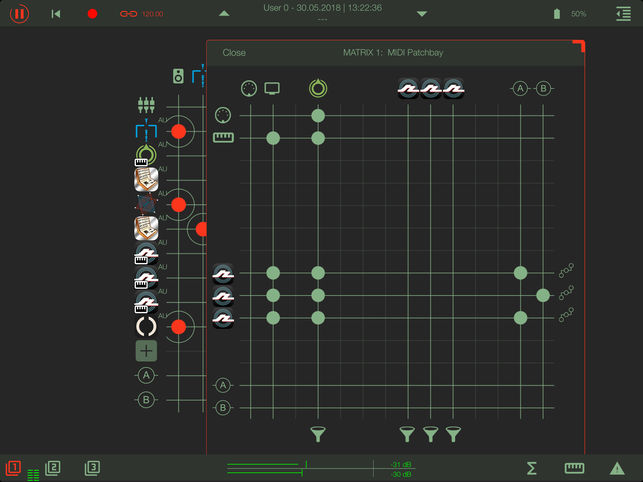Open the sigma summary icon
The height and width of the screenshot is (482, 643).
click(x=532, y=468)
